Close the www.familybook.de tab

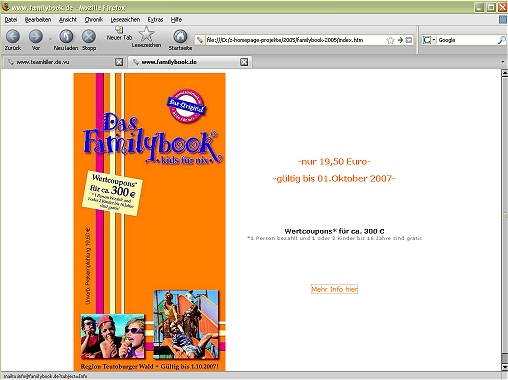coord(244,62)
